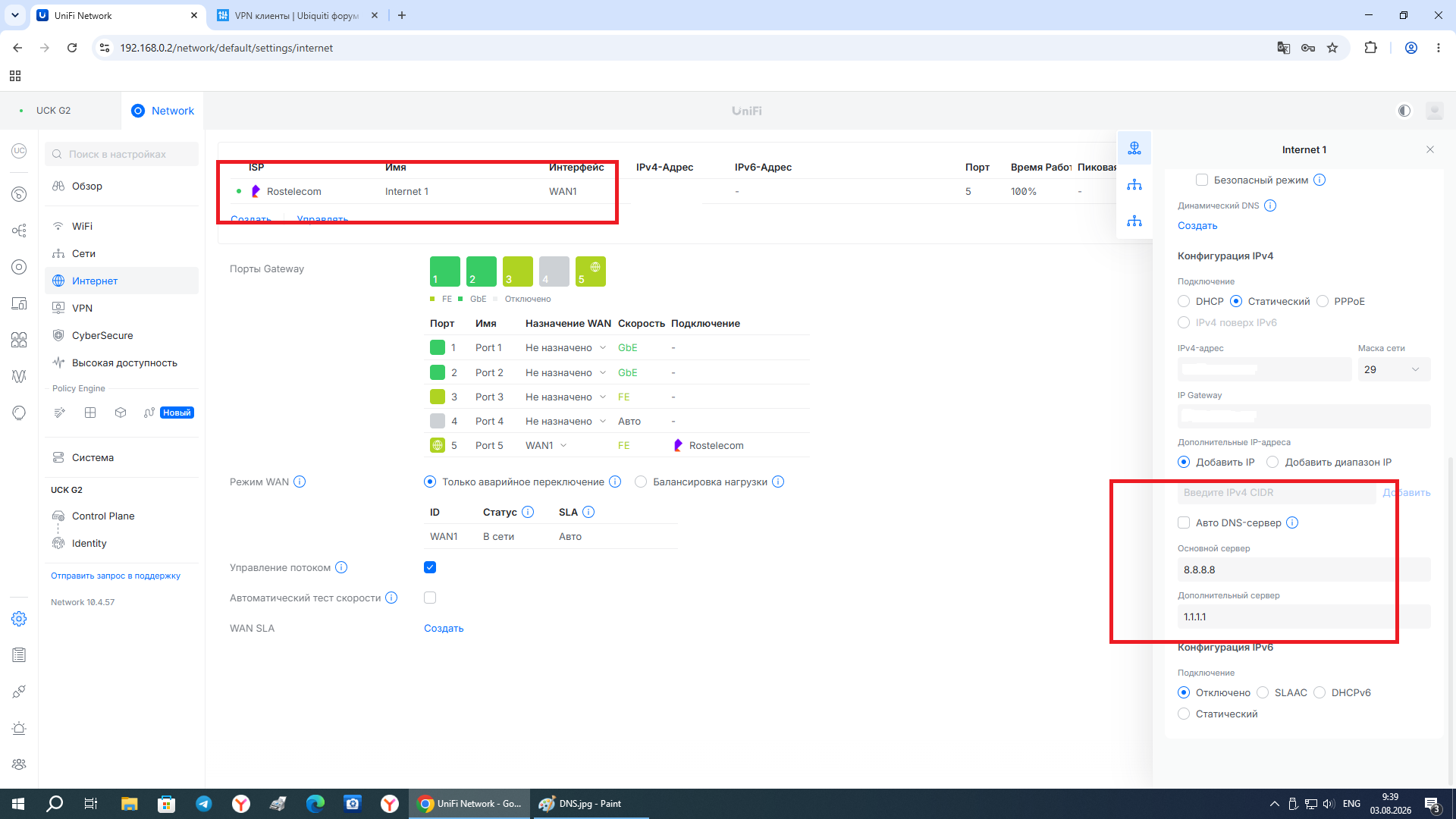This screenshot has width=1456, height=819.
Task: Click Дополнительный сервер field with 1.1.1.1
Action: pyautogui.click(x=1304, y=617)
